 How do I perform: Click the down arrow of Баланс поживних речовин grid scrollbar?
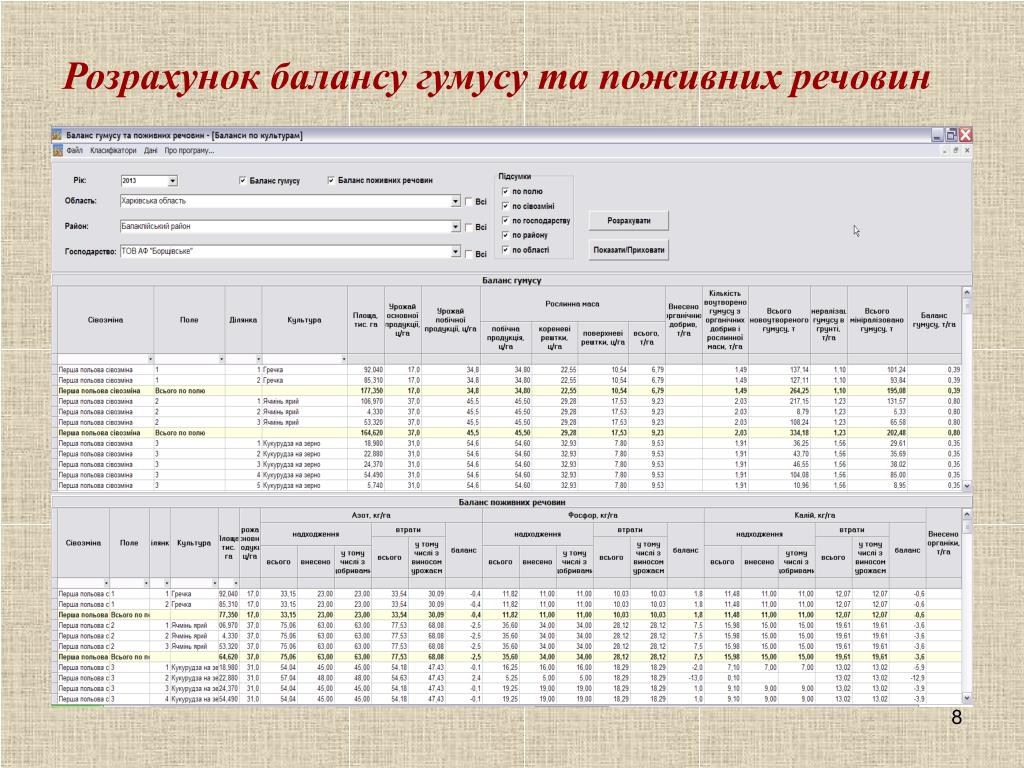coord(967,698)
